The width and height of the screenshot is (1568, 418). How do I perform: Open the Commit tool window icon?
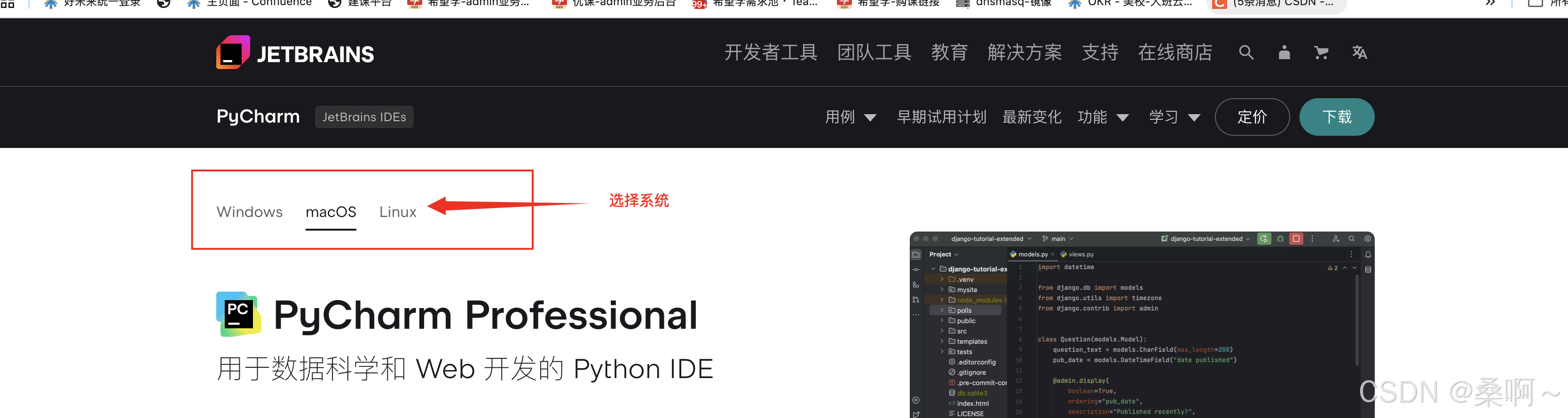pyautogui.click(x=915, y=270)
